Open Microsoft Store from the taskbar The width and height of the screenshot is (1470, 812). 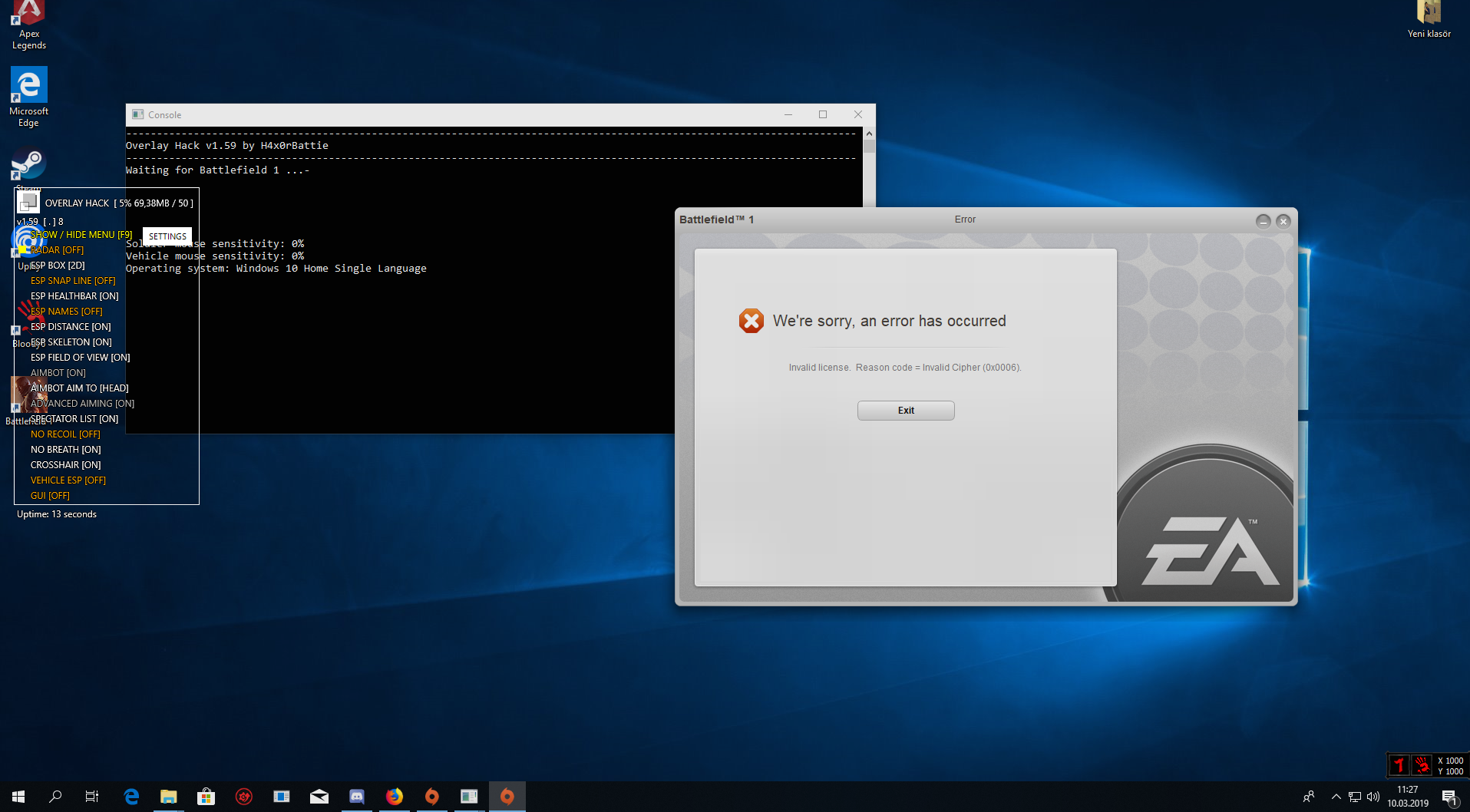pos(206,797)
